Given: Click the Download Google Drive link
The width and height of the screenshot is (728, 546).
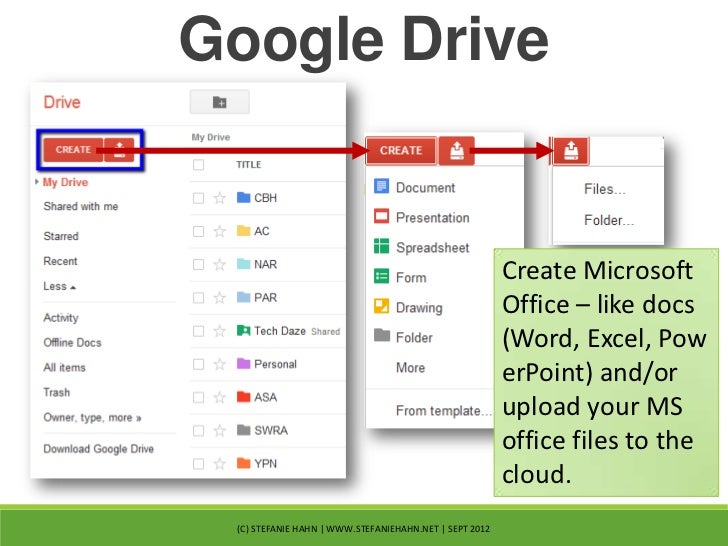Looking at the screenshot, I should [98, 449].
